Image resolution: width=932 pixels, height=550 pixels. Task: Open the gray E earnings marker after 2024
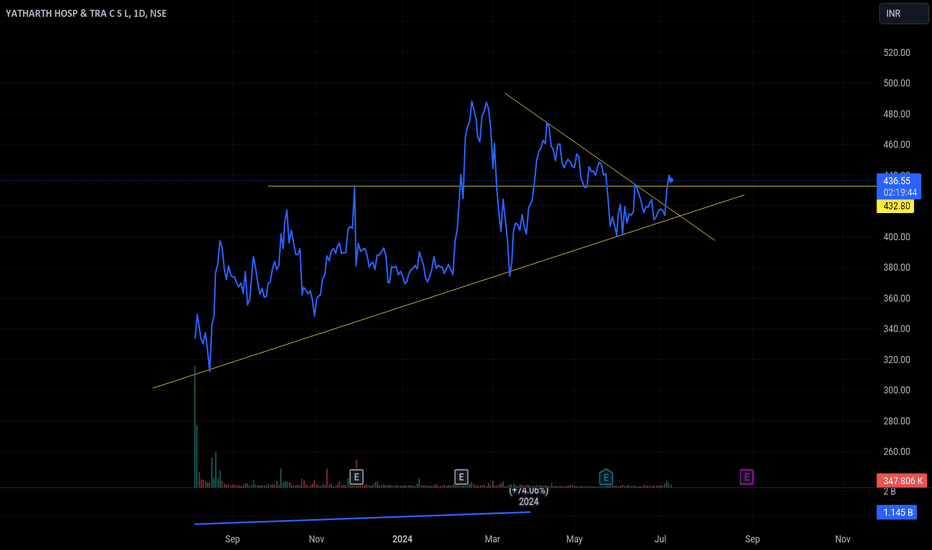(461, 476)
